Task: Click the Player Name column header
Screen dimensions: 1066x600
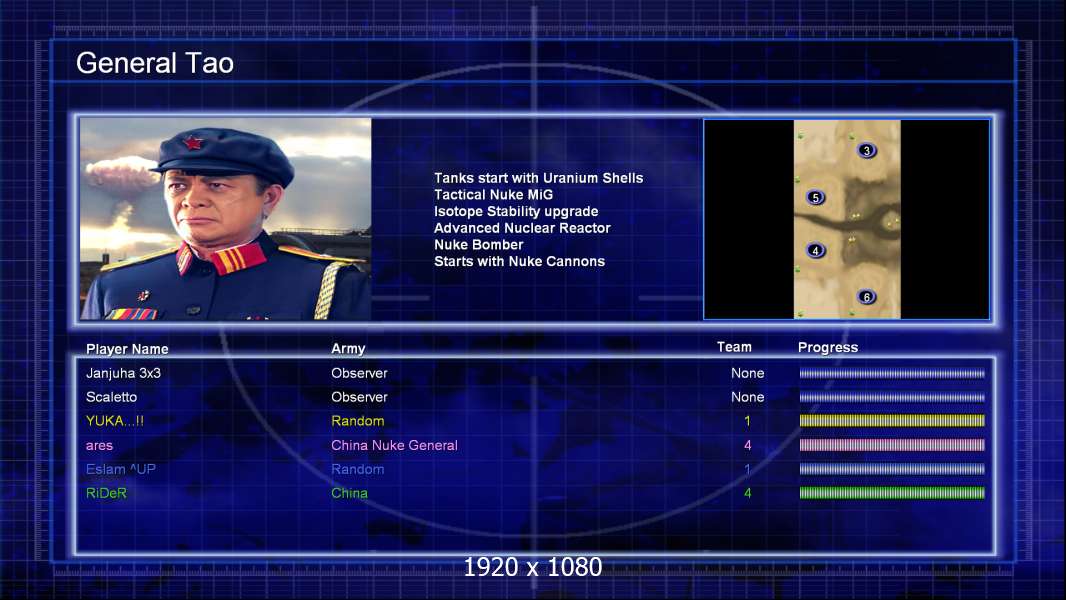Action: click(x=127, y=349)
